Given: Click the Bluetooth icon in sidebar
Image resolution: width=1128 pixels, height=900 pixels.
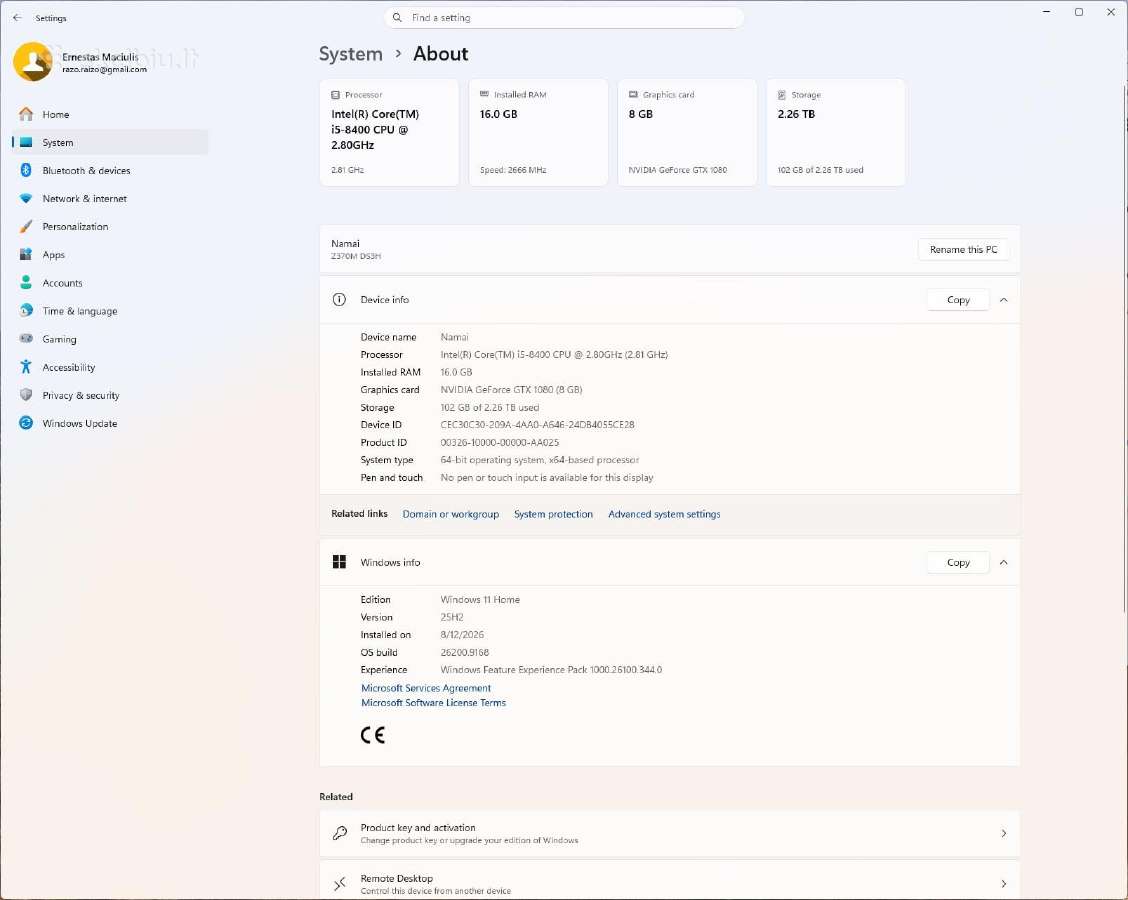Looking at the screenshot, I should [x=26, y=170].
